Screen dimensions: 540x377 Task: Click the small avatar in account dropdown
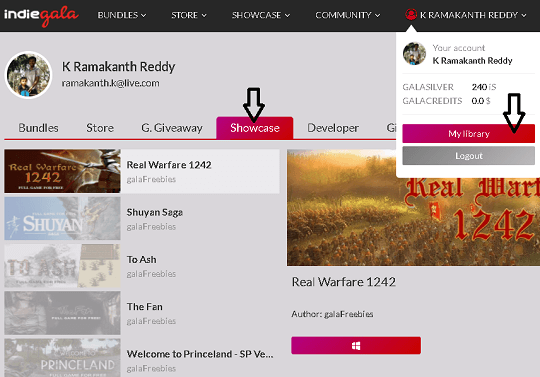coord(414,53)
